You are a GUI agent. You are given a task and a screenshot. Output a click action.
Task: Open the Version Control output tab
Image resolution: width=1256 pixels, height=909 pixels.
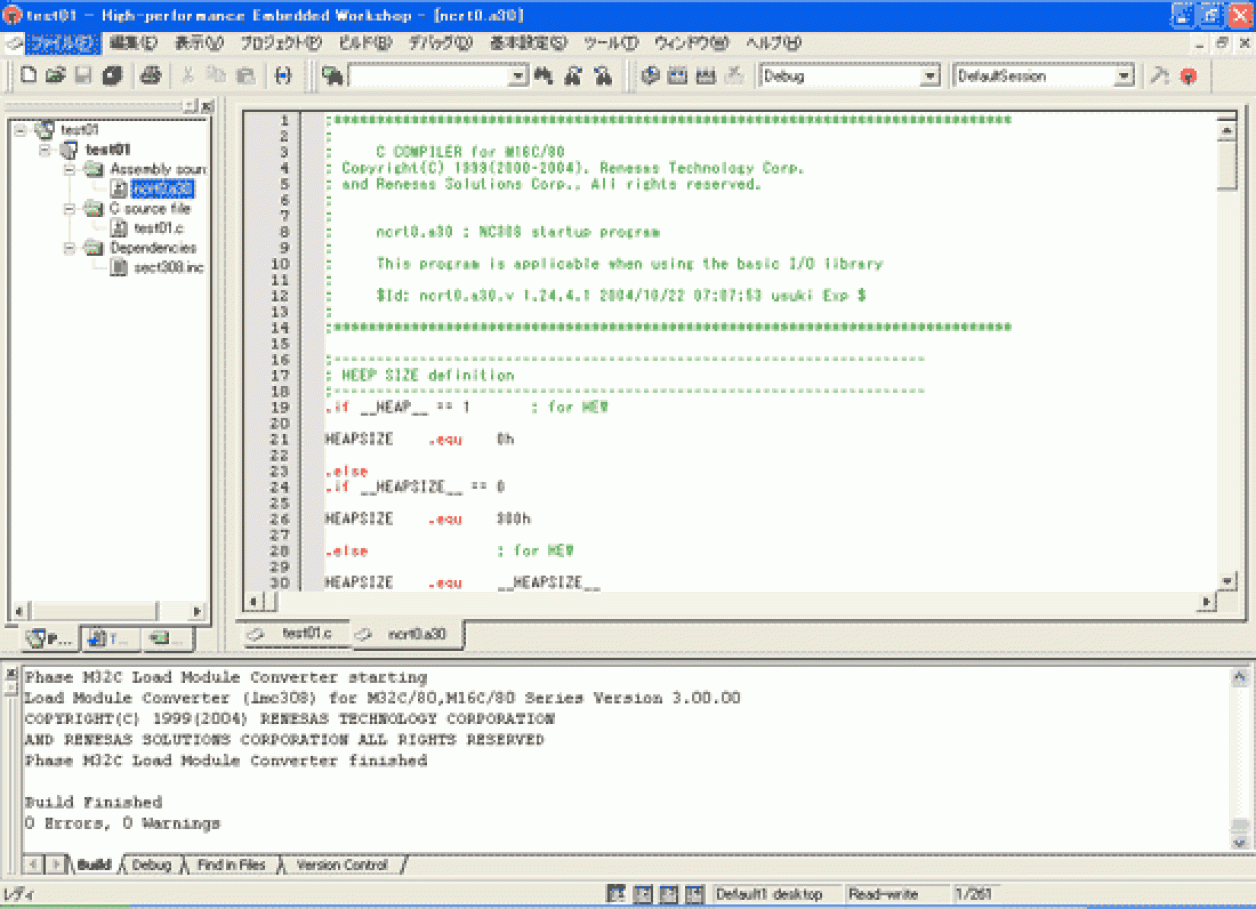click(341, 865)
